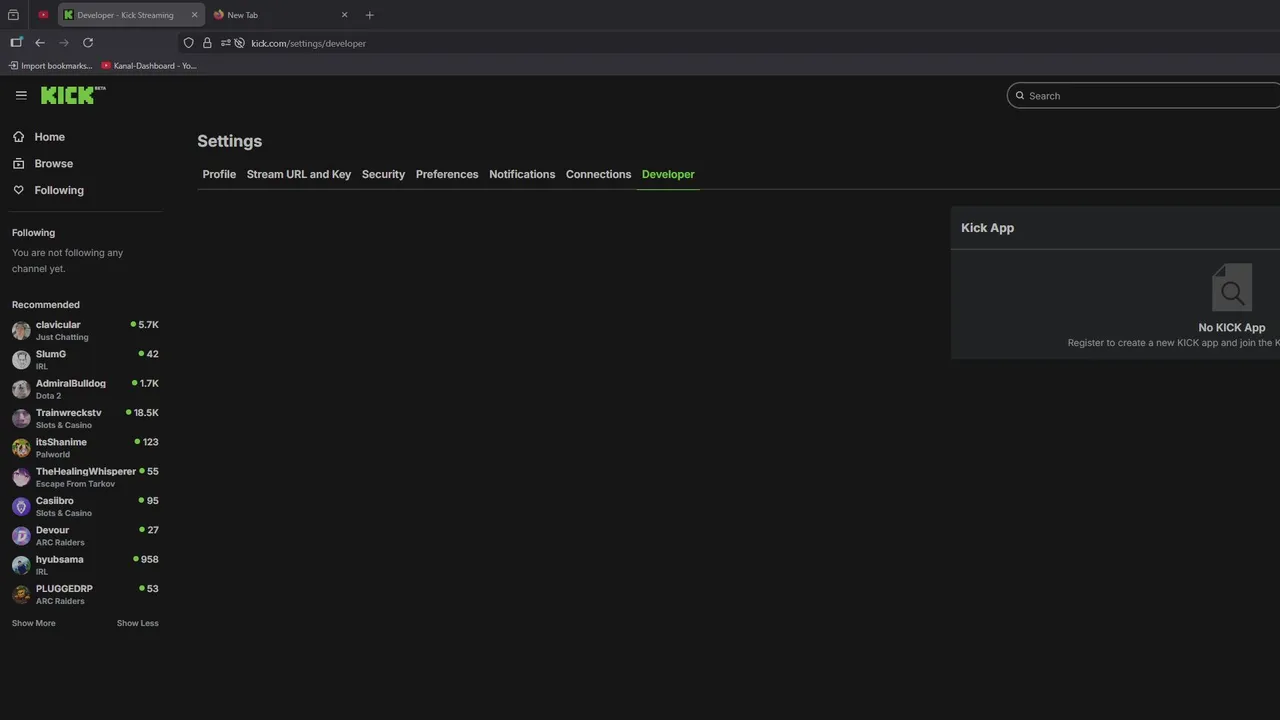1280x720 pixels.
Task: Open the Notifications settings tab
Action: coord(522,174)
